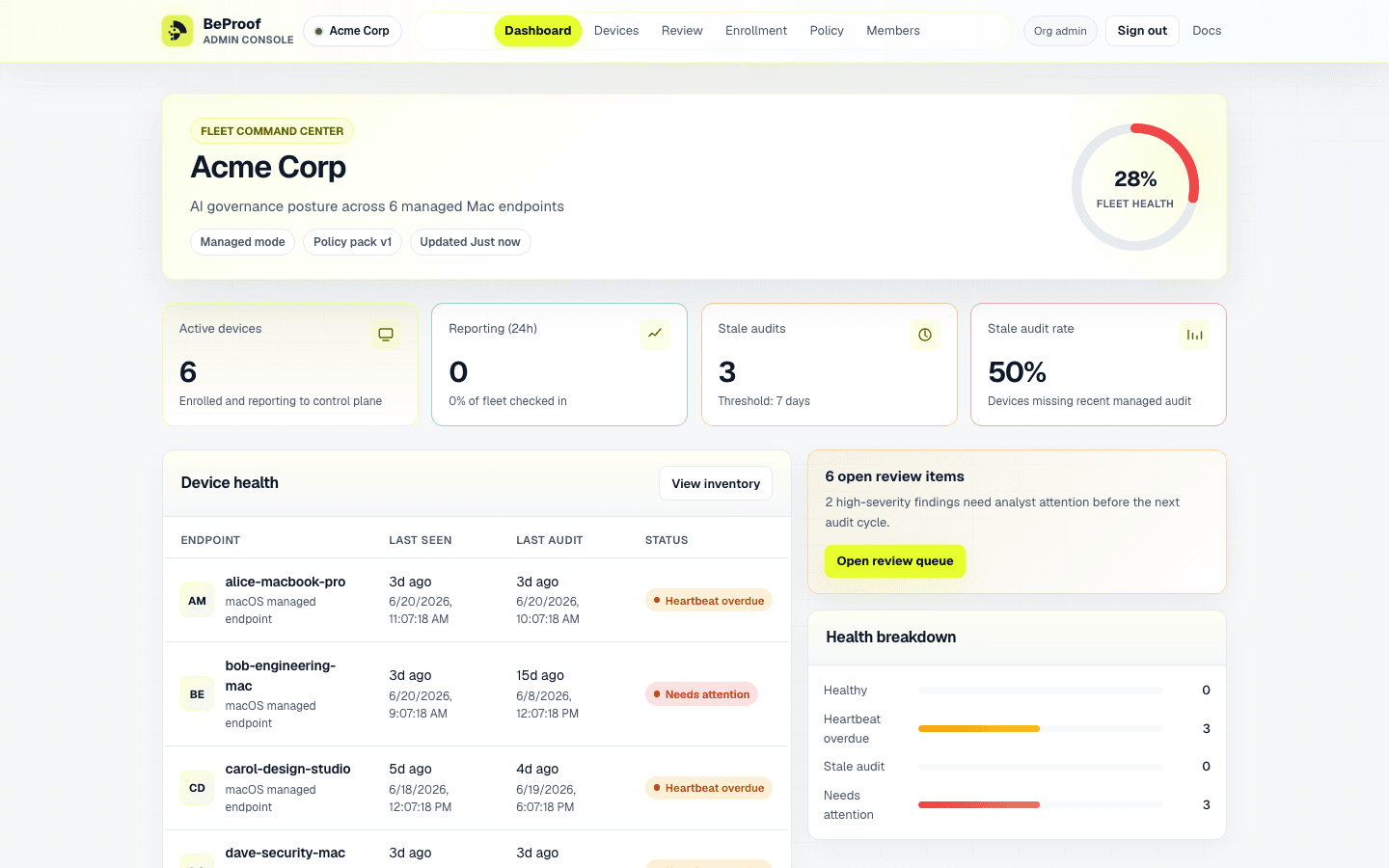Click the Device health heading
The width and height of the screenshot is (1389, 868).
(x=230, y=483)
